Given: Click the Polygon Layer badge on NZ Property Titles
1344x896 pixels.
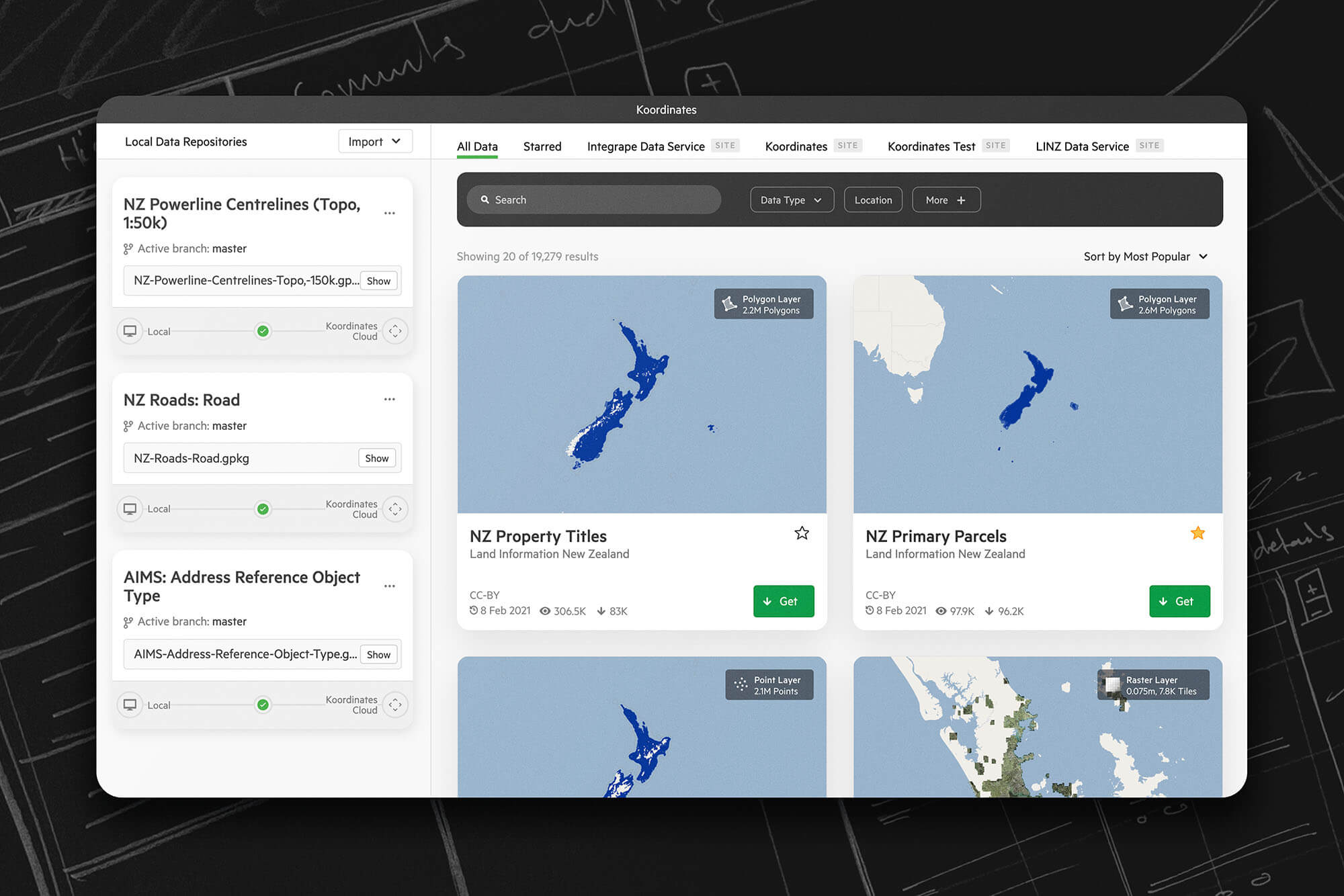Looking at the screenshot, I should point(763,303).
